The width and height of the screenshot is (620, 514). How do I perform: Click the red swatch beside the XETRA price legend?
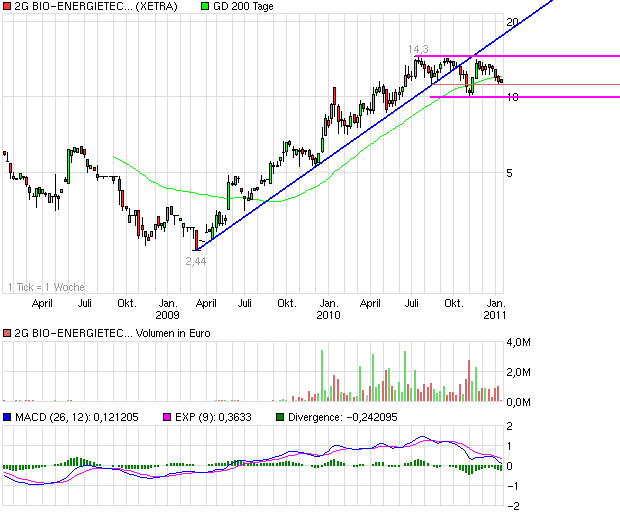point(7,7)
